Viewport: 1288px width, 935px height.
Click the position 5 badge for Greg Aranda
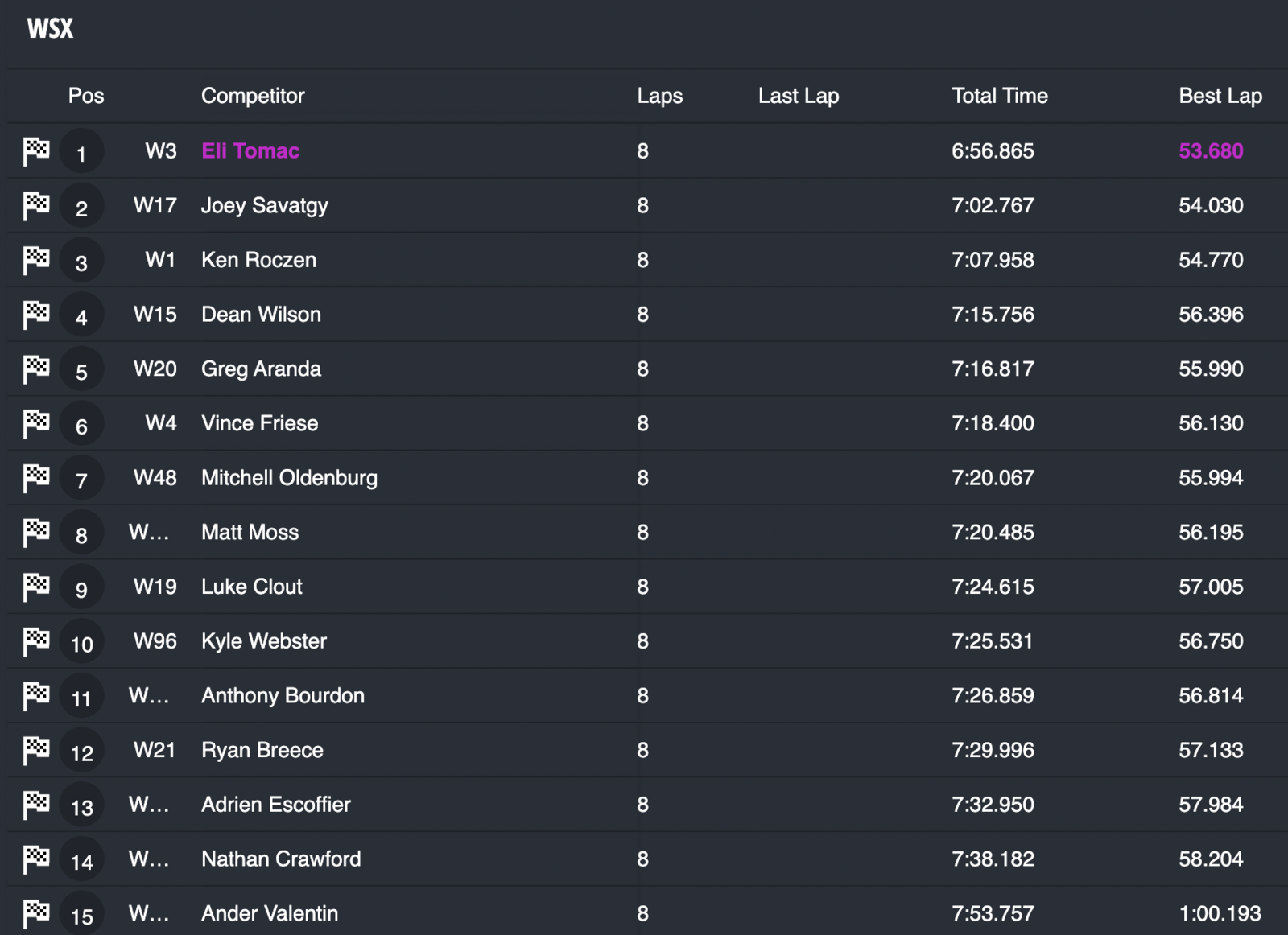point(82,371)
